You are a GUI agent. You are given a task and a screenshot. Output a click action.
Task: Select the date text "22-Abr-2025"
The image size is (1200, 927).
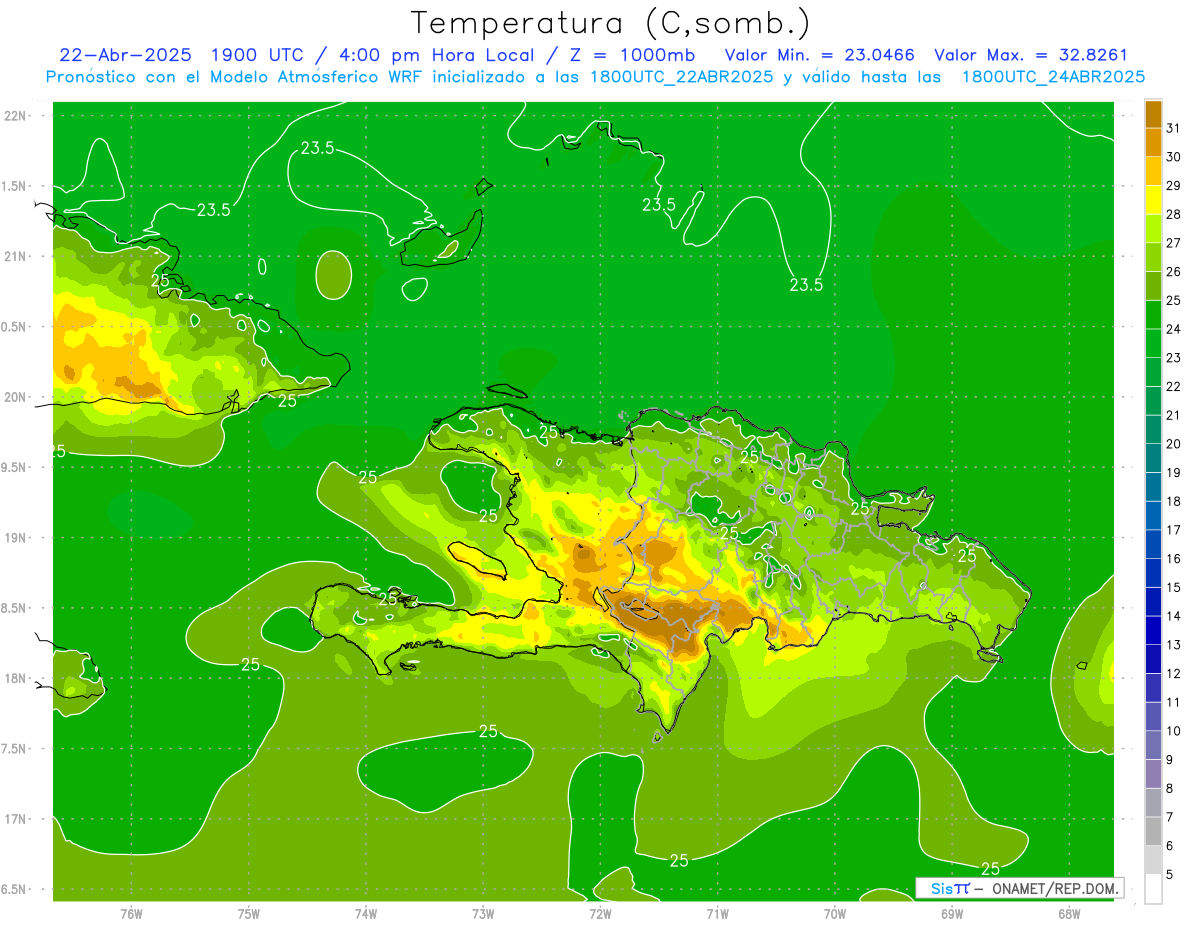point(125,55)
